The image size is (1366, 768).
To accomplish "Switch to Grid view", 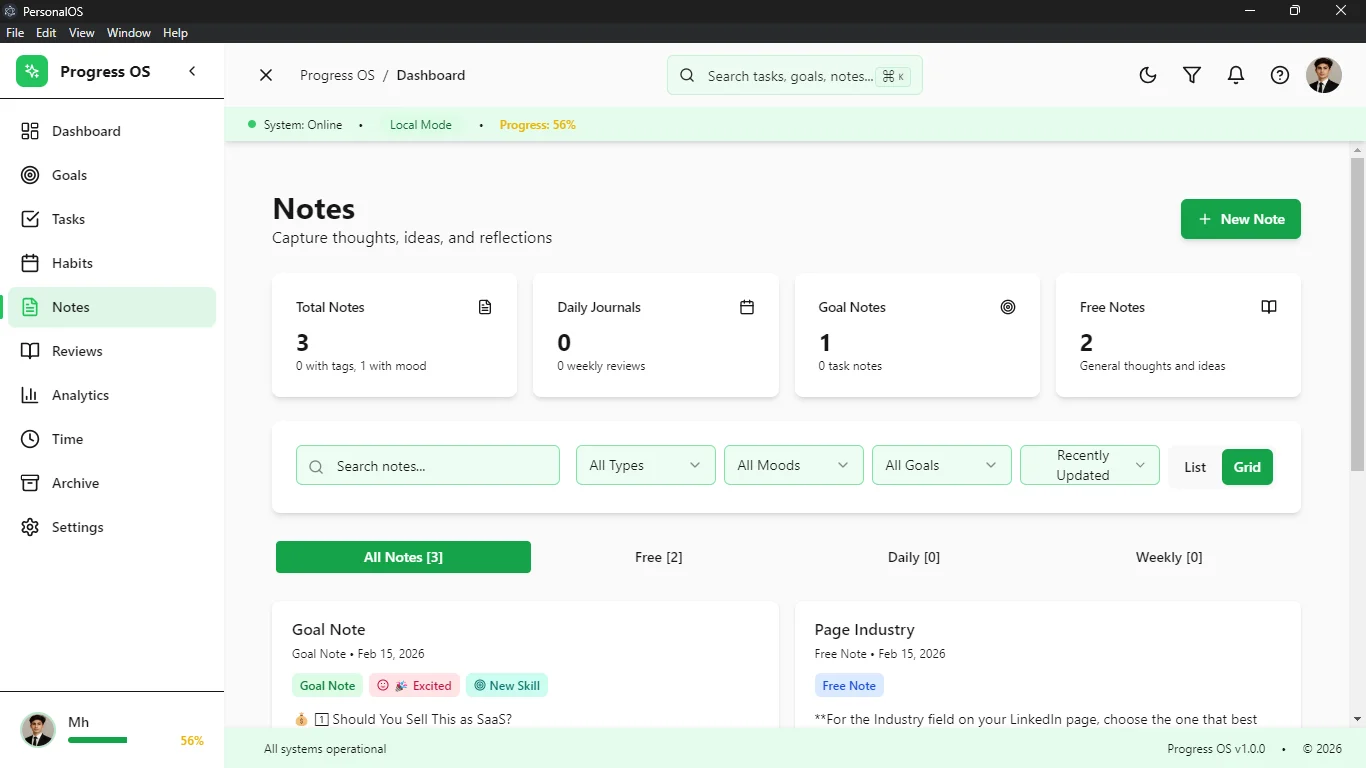I will click(1247, 467).
